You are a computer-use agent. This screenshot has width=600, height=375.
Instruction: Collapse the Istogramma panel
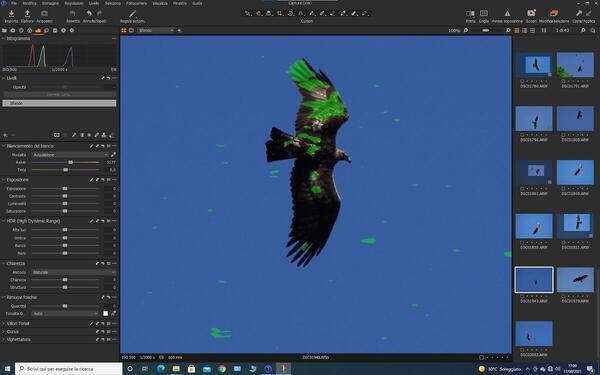coord(3,39)
